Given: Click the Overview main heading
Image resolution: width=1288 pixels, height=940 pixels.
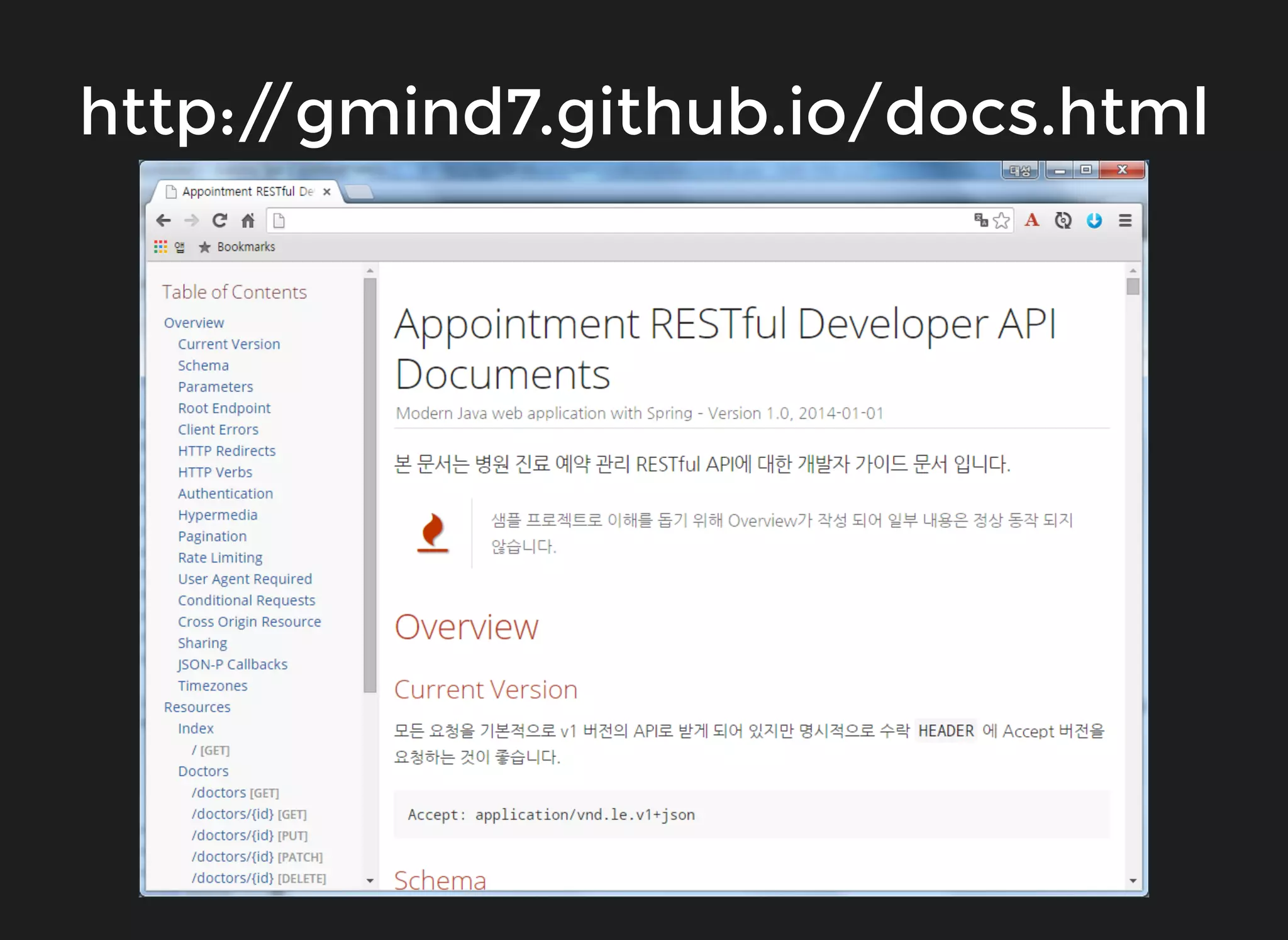Looking at the screenshot, I should 466,627.
